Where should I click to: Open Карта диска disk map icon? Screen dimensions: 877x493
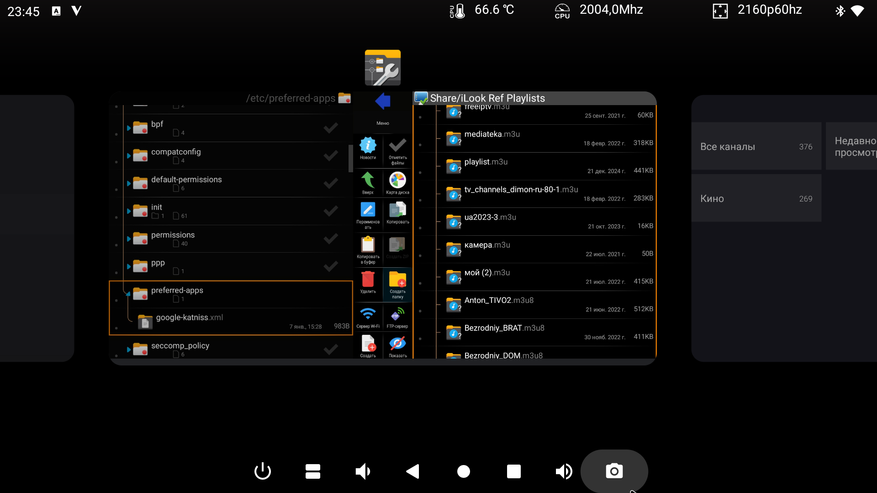398,180
